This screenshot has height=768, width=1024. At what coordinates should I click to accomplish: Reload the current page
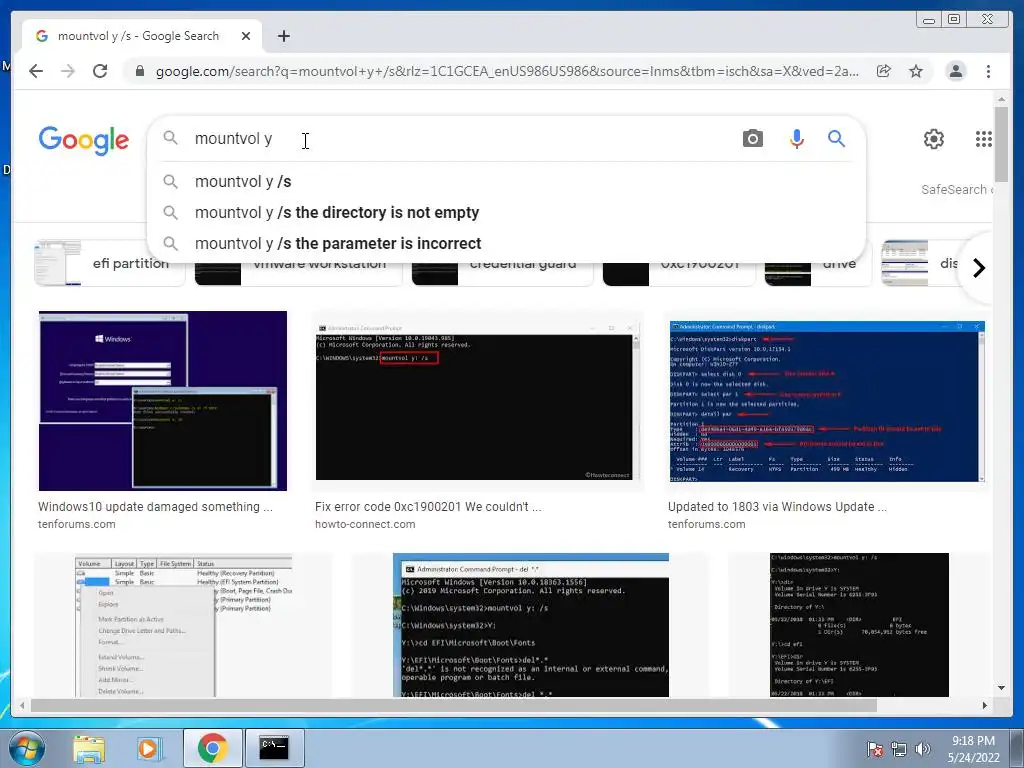tap(100, 71)
